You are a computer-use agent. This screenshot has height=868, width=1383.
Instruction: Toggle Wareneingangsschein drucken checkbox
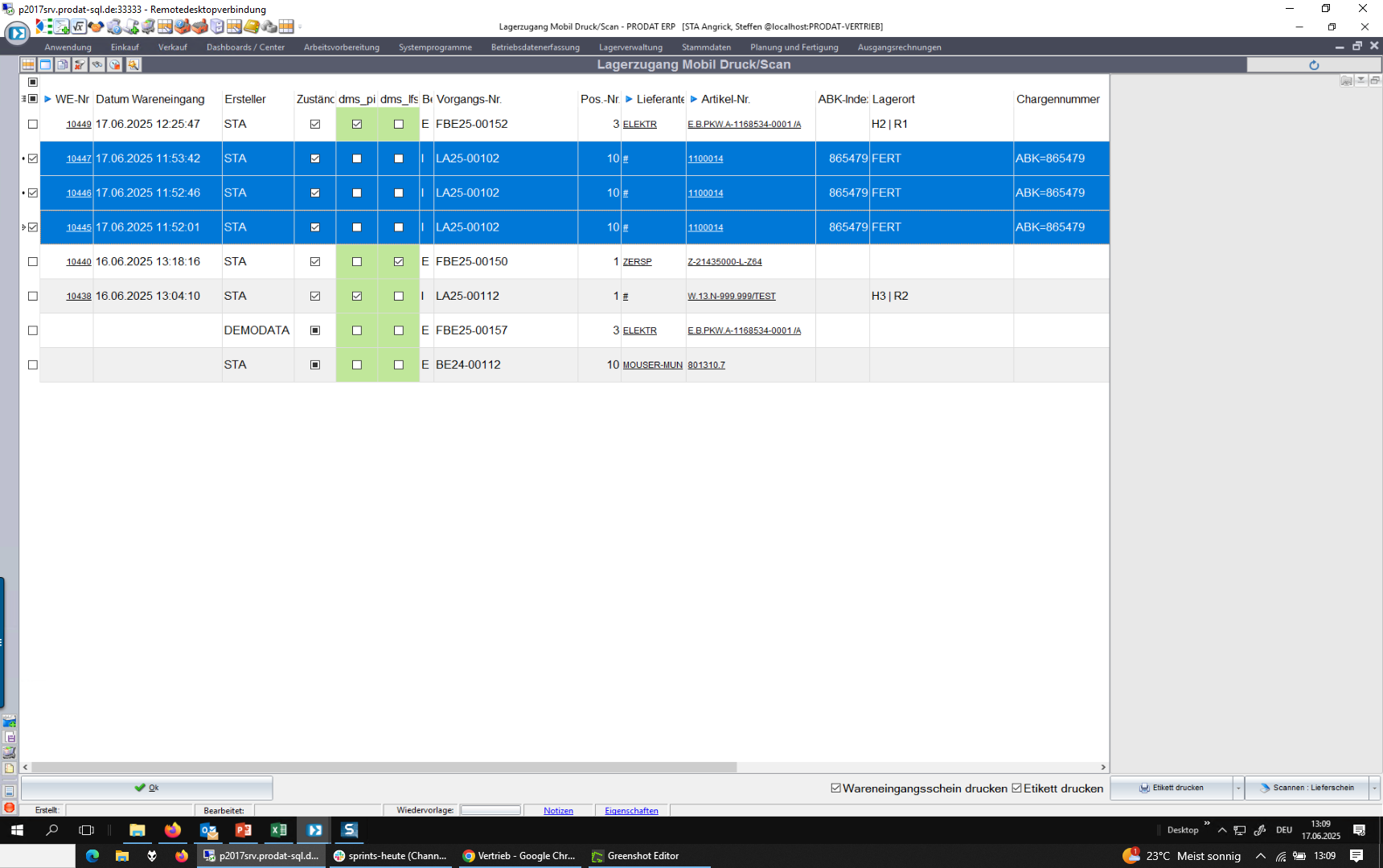click(836, 788)
